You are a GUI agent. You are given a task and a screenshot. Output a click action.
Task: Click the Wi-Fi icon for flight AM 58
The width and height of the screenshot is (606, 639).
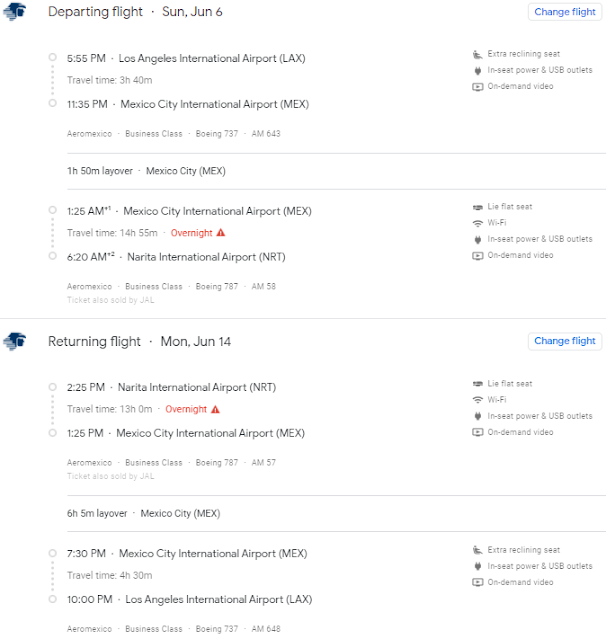point(477,223)
